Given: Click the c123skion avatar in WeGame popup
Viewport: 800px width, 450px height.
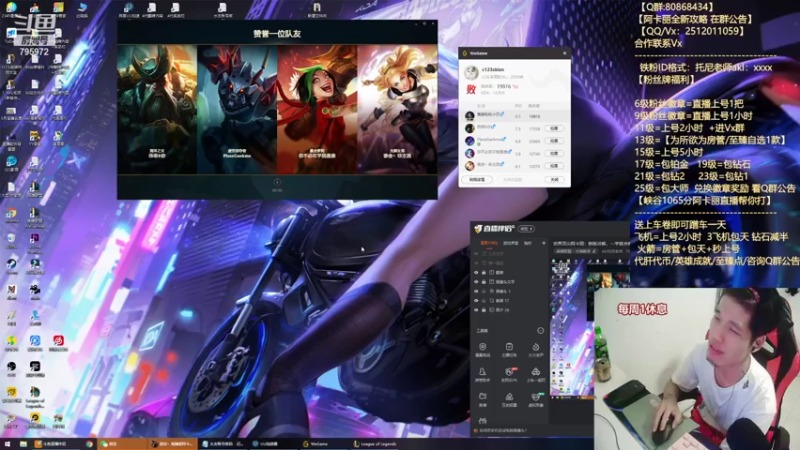Looking at the screenshot, I should pos(470,72).
